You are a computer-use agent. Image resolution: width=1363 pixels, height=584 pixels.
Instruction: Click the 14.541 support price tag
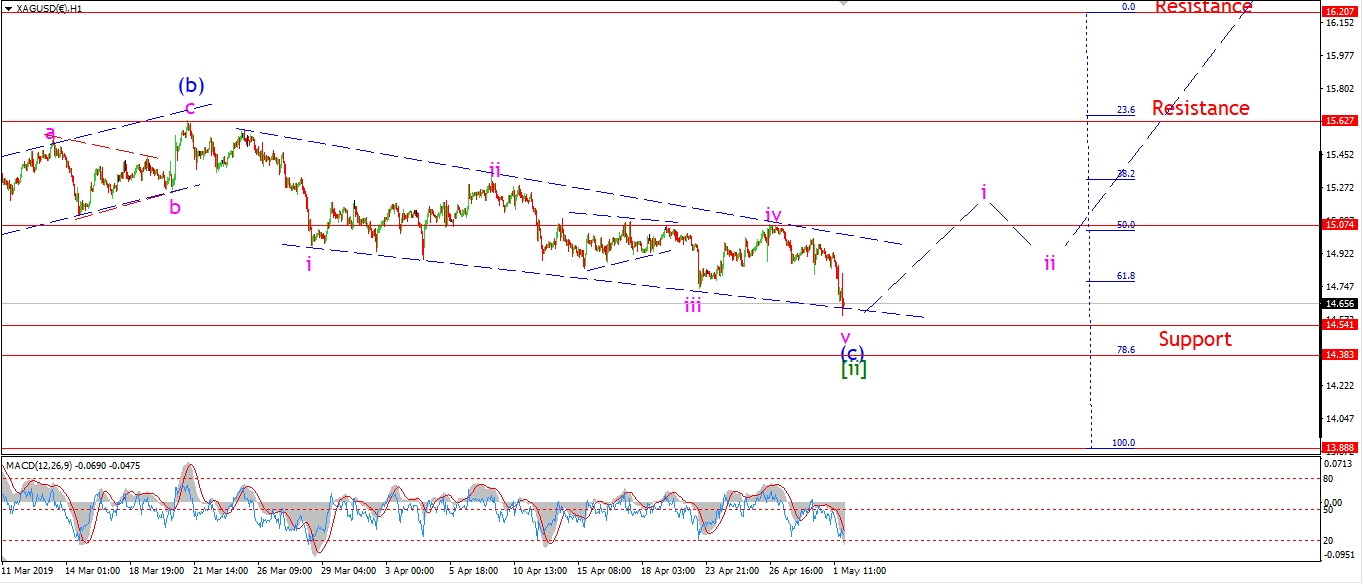[x=1338, y=325]
